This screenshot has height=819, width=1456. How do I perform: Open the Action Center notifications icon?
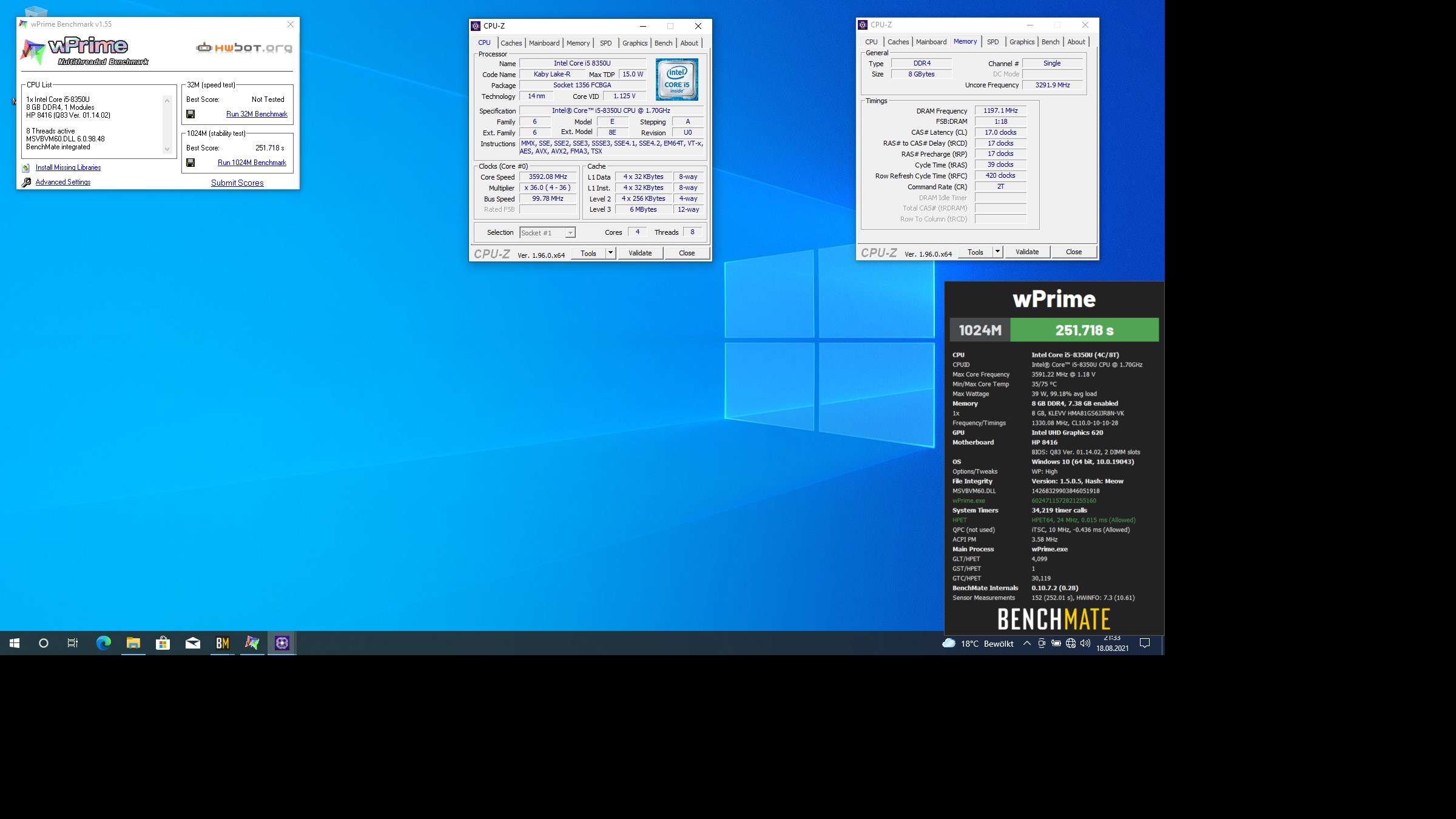[1145, 643]
